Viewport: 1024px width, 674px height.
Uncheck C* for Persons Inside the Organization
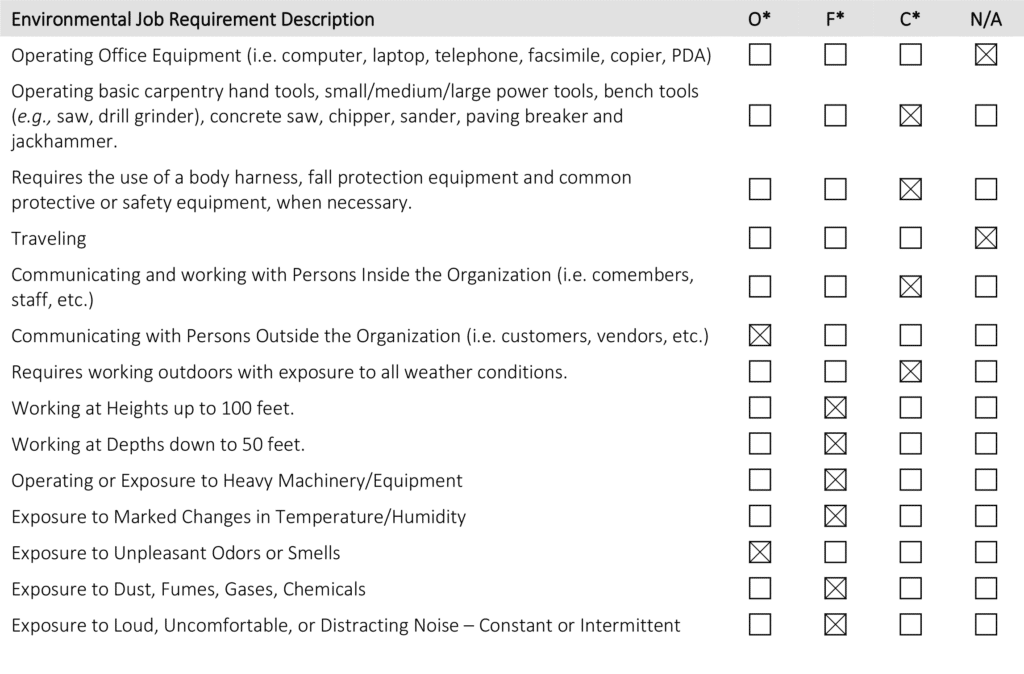pyautogui.click(x=910, y=287)
